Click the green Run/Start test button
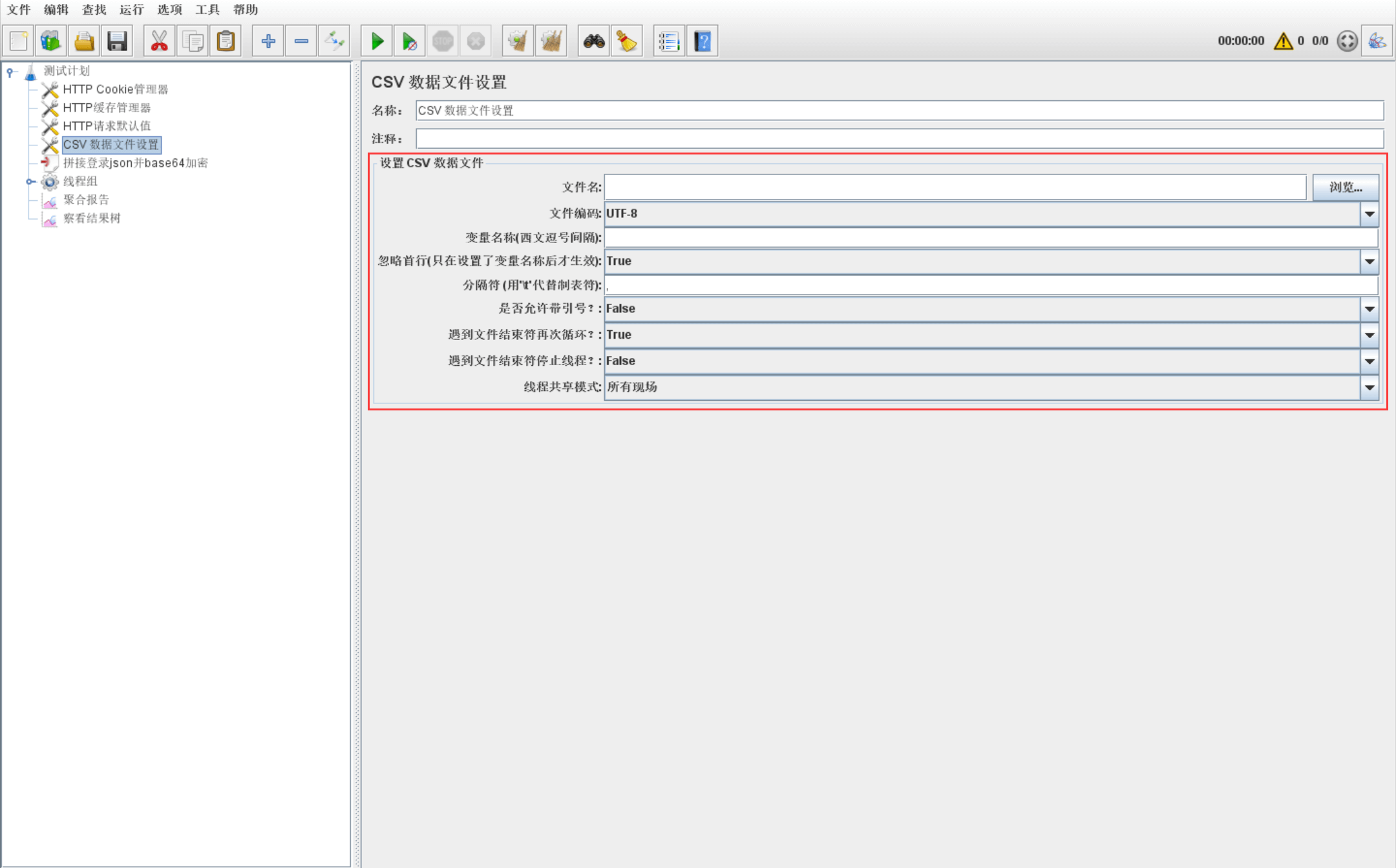Screen dimensions: 1396x868 click(377, 41)
